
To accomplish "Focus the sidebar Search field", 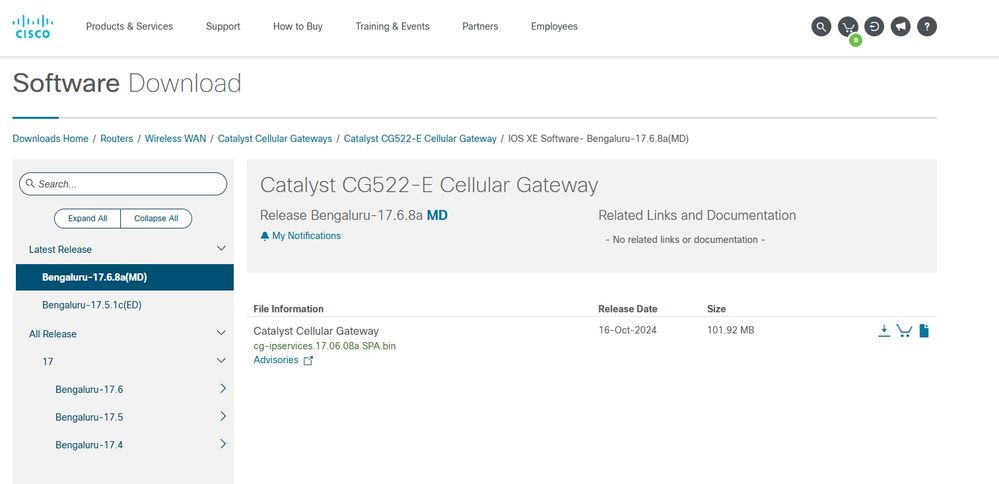I will [x=123, y=183].
